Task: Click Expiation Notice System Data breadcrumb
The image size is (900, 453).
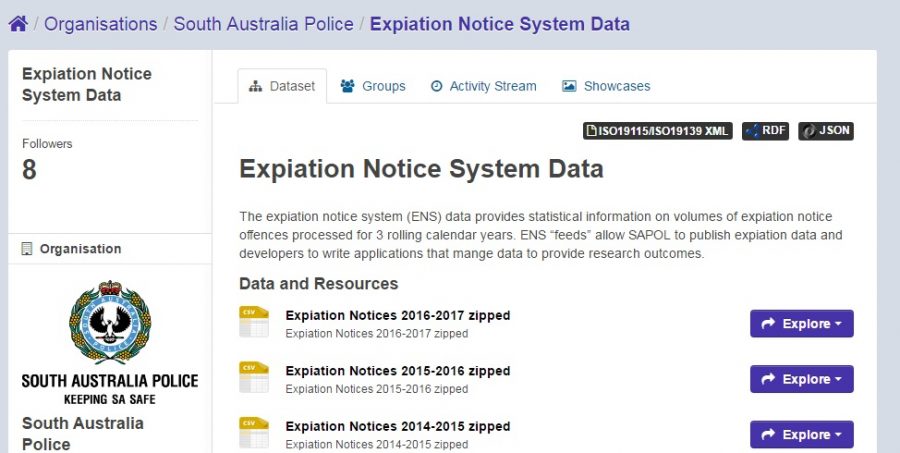Action: [499, 24]
